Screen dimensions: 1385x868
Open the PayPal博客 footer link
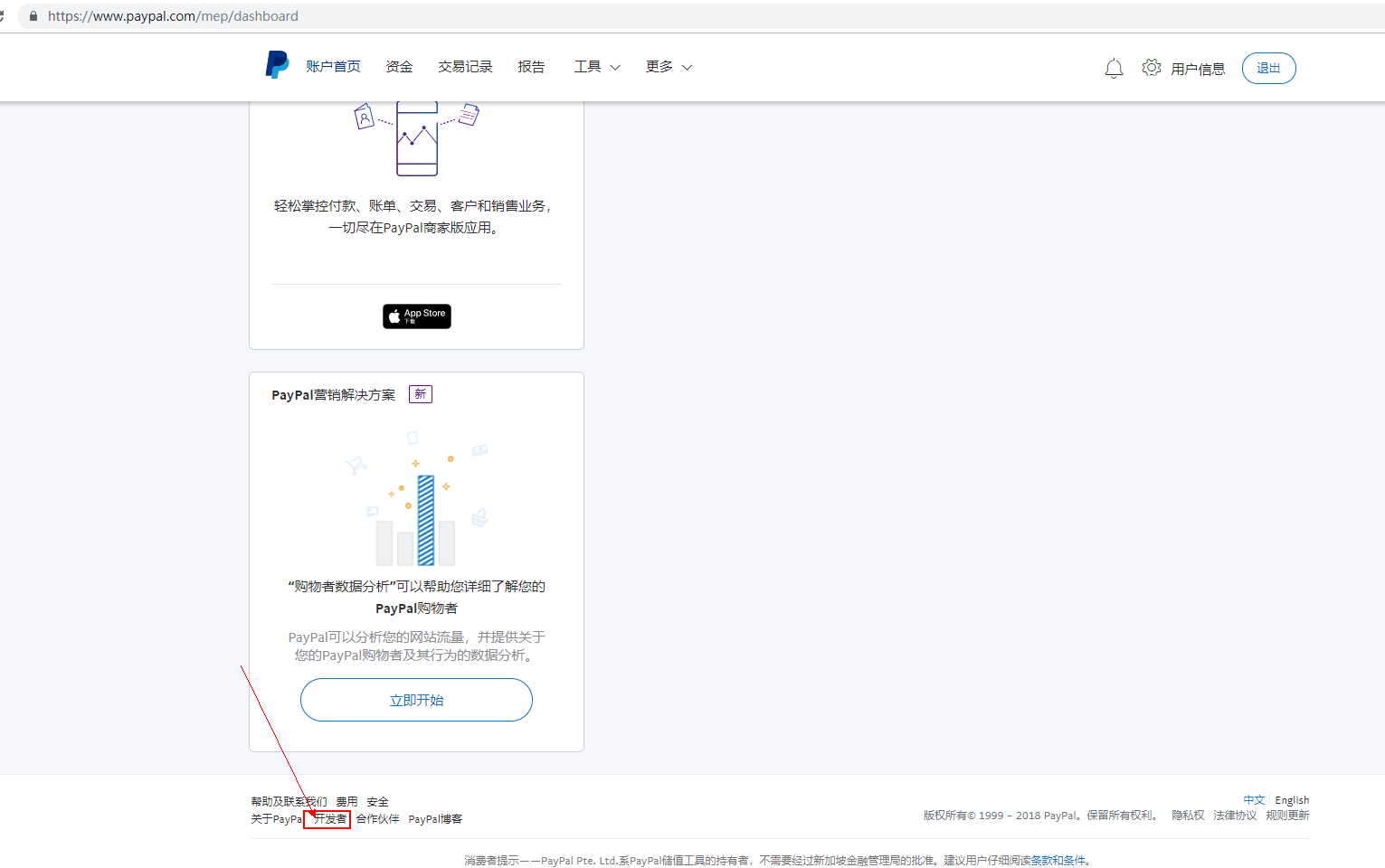point(435,819)
